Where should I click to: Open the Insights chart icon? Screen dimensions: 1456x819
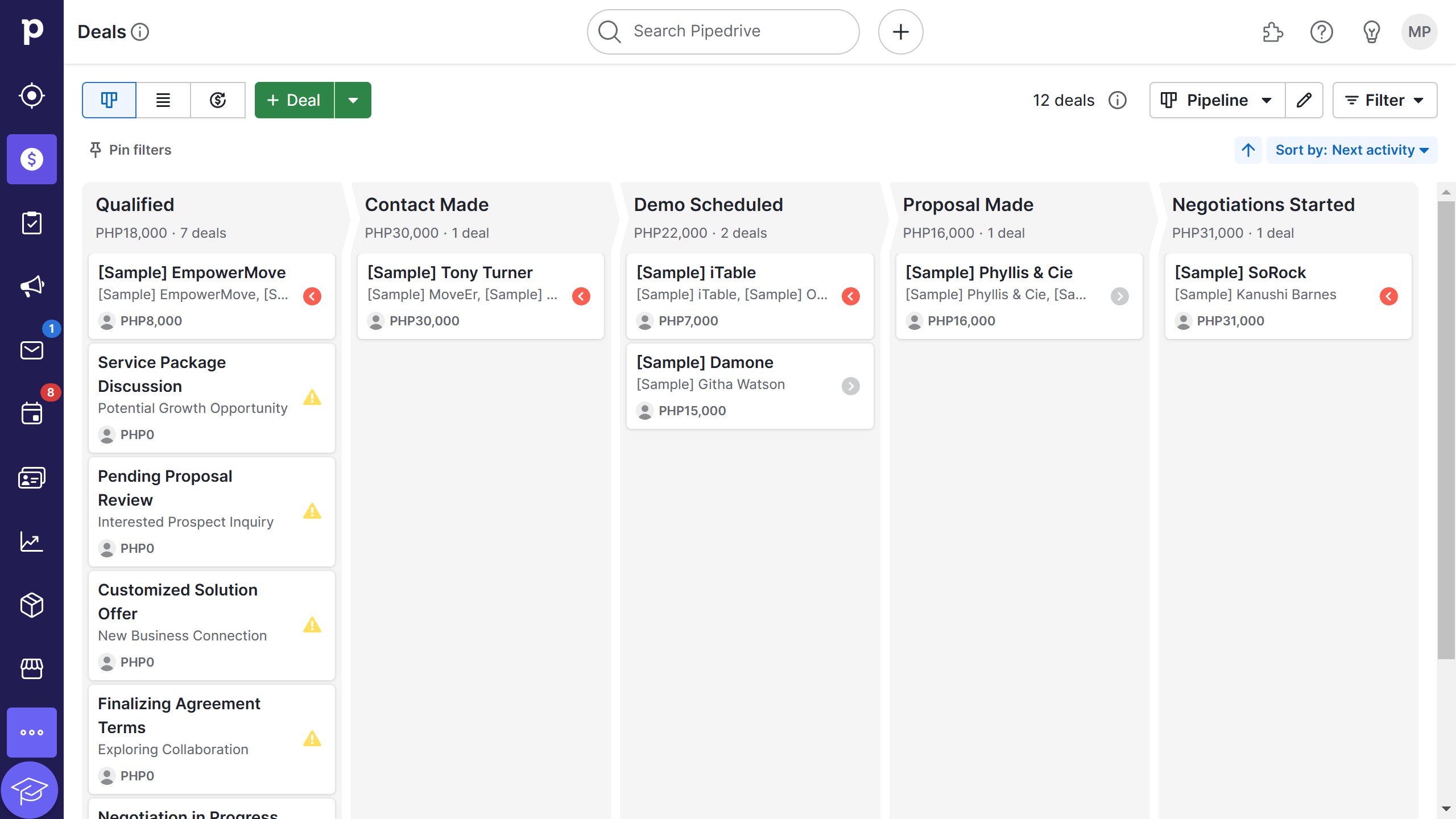point(32,541)
